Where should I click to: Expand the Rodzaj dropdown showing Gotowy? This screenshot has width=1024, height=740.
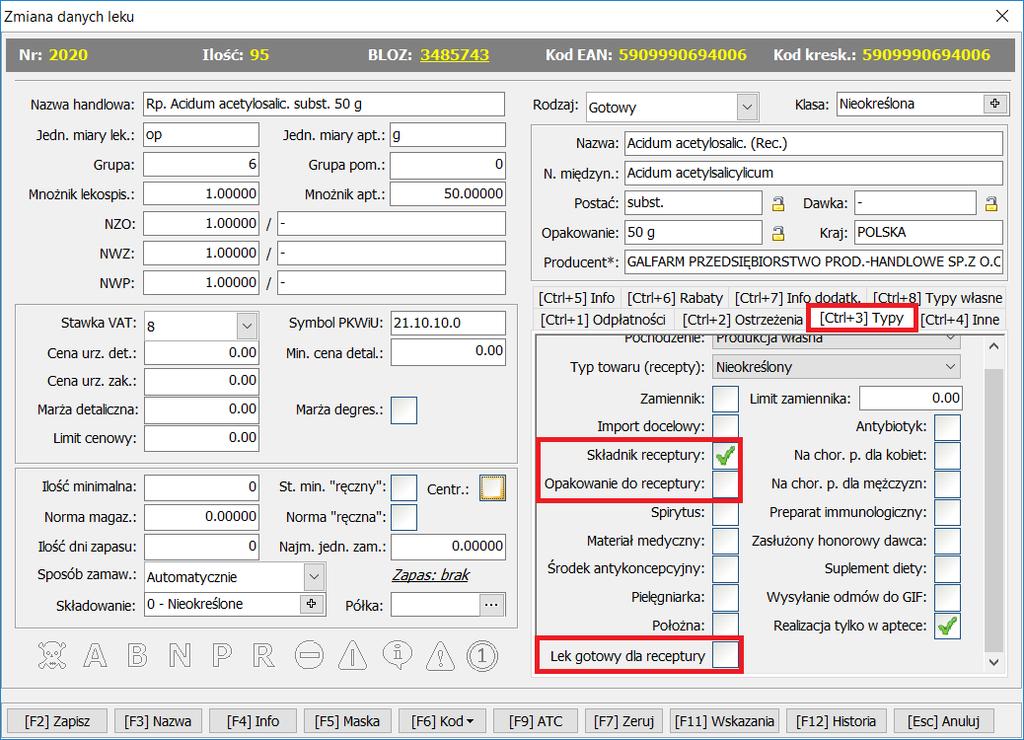pos(747,107)
